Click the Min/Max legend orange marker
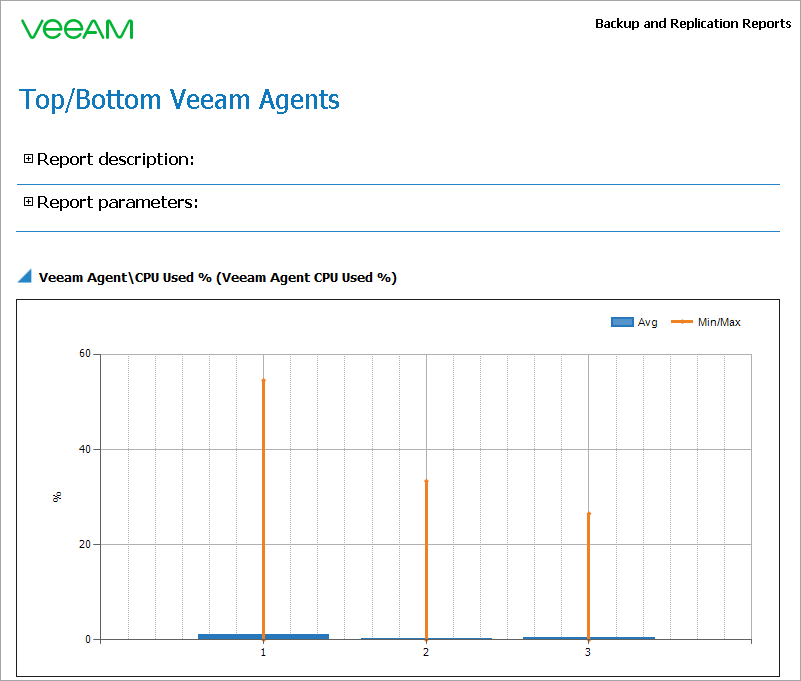The width and height of the screenshot is (801, 681). coord(681,321)
